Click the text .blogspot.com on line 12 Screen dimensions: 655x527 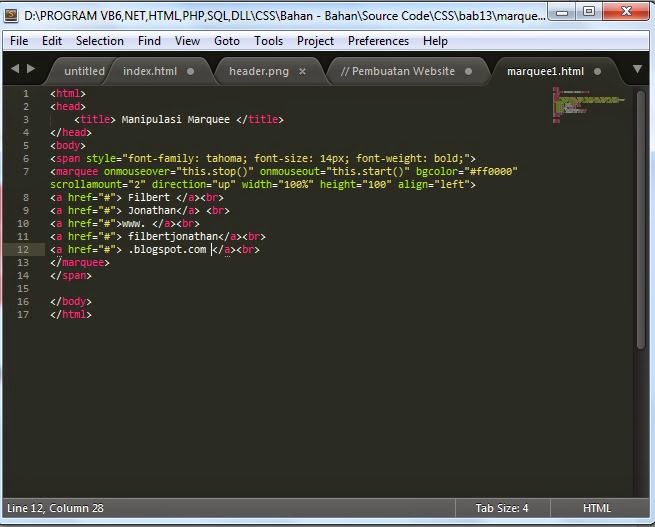click(x=167, y=250)
